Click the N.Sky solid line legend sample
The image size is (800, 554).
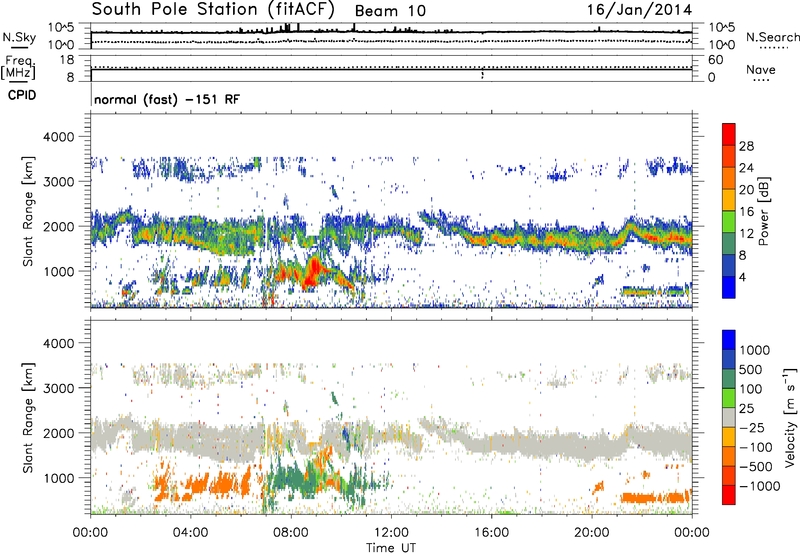(x=19, y=48)
